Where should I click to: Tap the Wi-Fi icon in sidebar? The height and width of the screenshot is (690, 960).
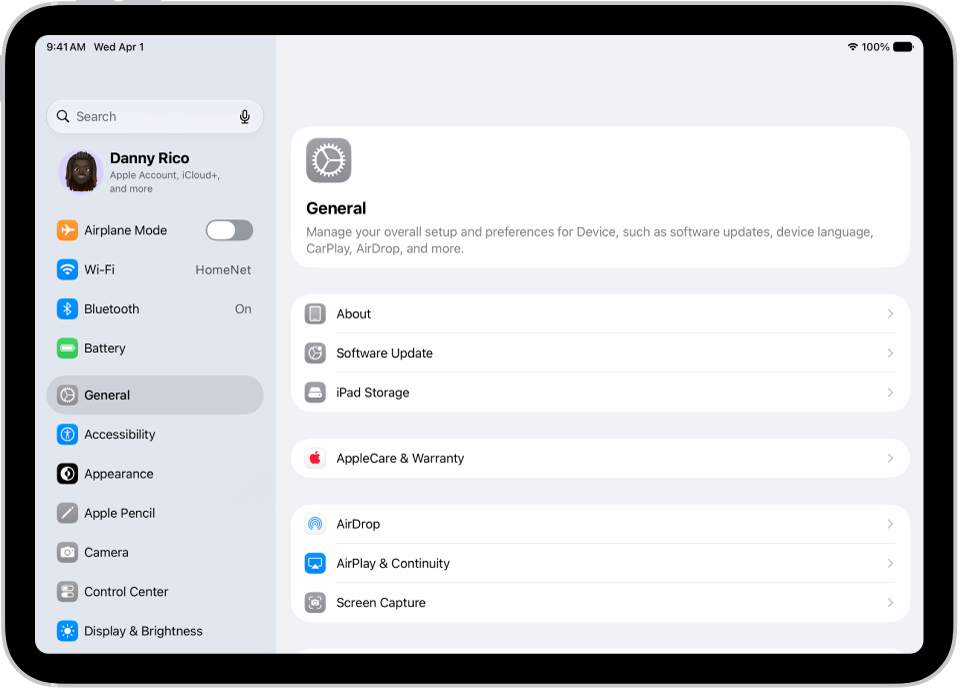point(67,269)
